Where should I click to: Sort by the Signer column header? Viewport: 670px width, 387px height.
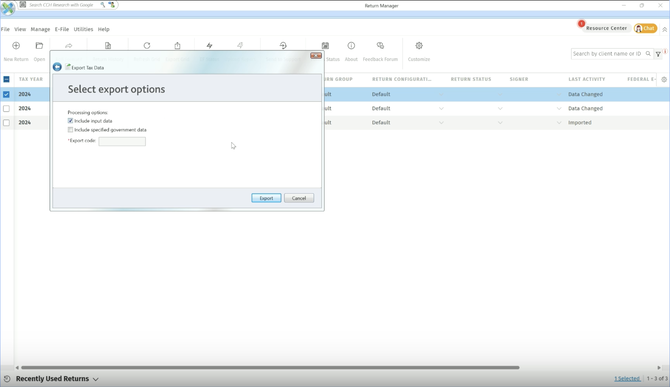[x=519, y=79]
